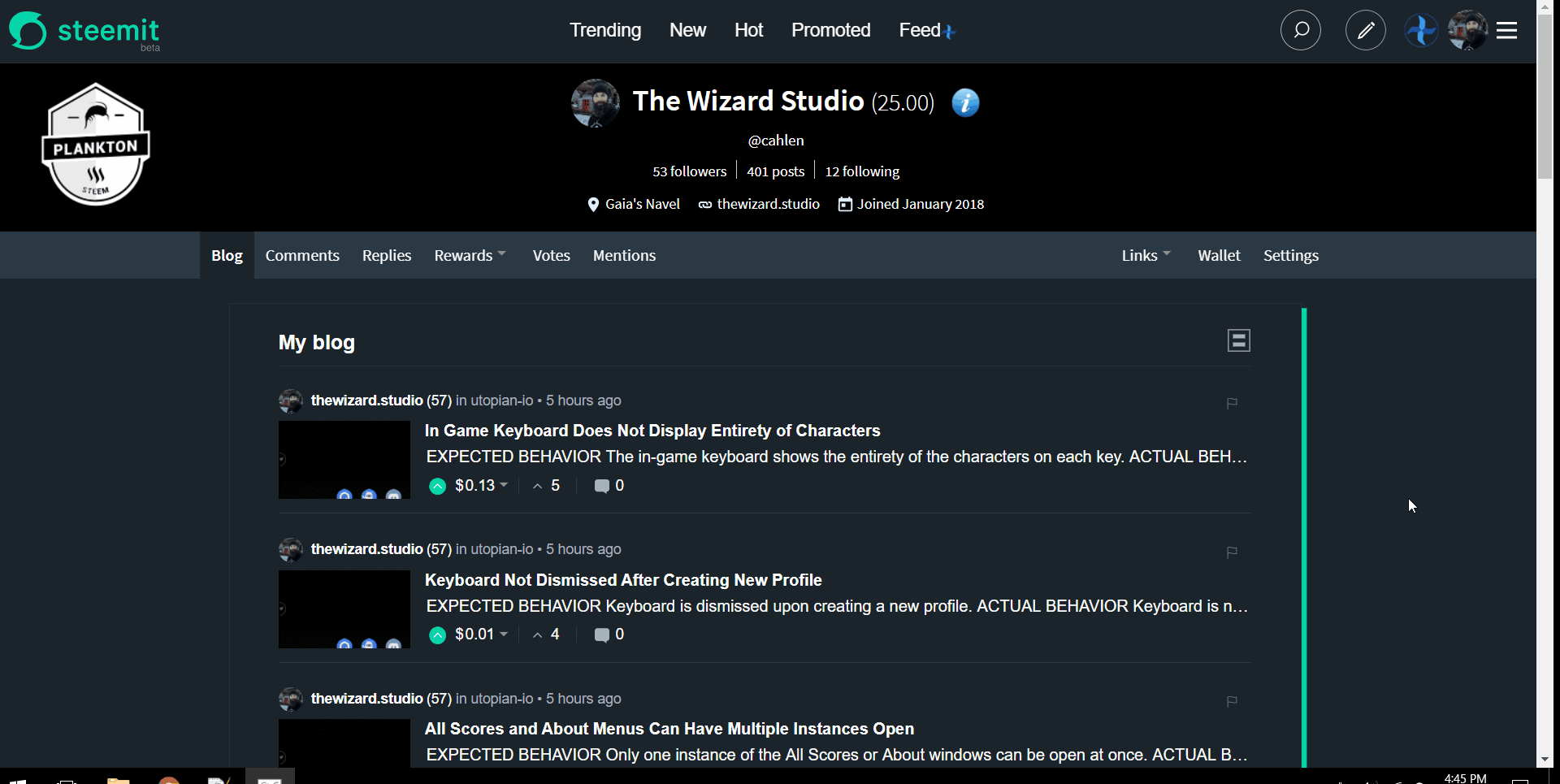The width and height of the screenshot is (1560, 784).
Task: Click the Gaia's Navel location text
Action: click(x=643, y=204)
